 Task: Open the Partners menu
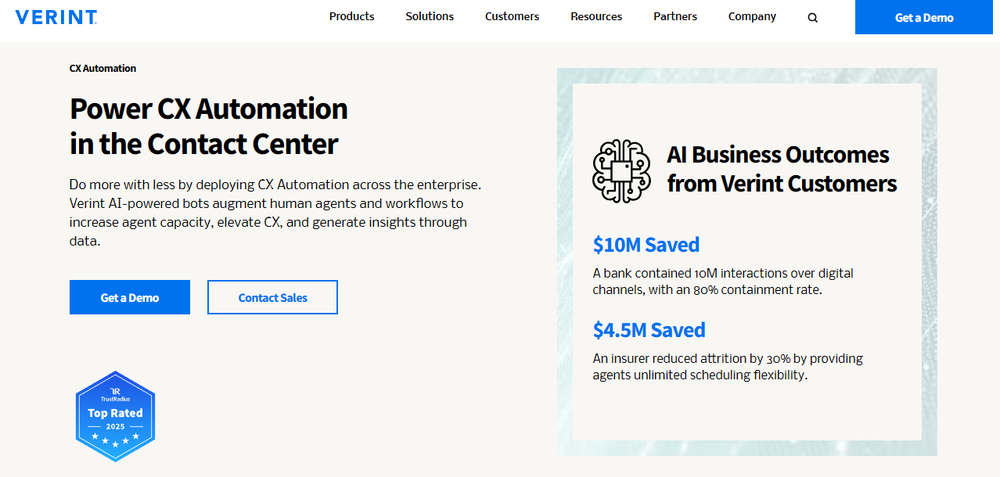tap(675, 17)
